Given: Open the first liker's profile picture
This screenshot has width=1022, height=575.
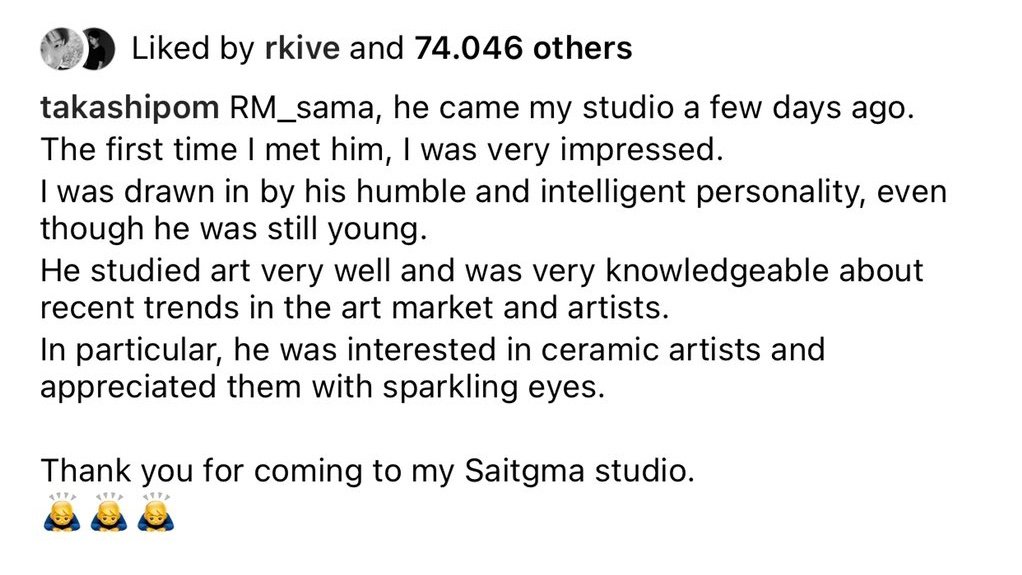Looking at the screenshot, I should pyautogui.click(x=61, y=49).
